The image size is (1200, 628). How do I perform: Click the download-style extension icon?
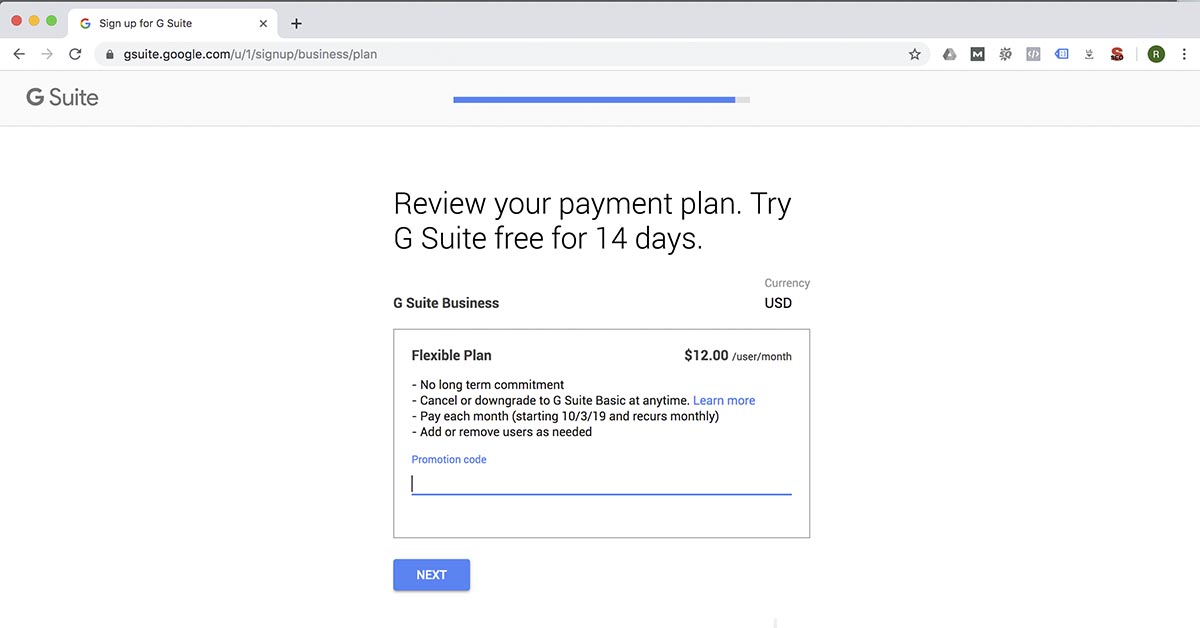click(x=1089, y=53)
